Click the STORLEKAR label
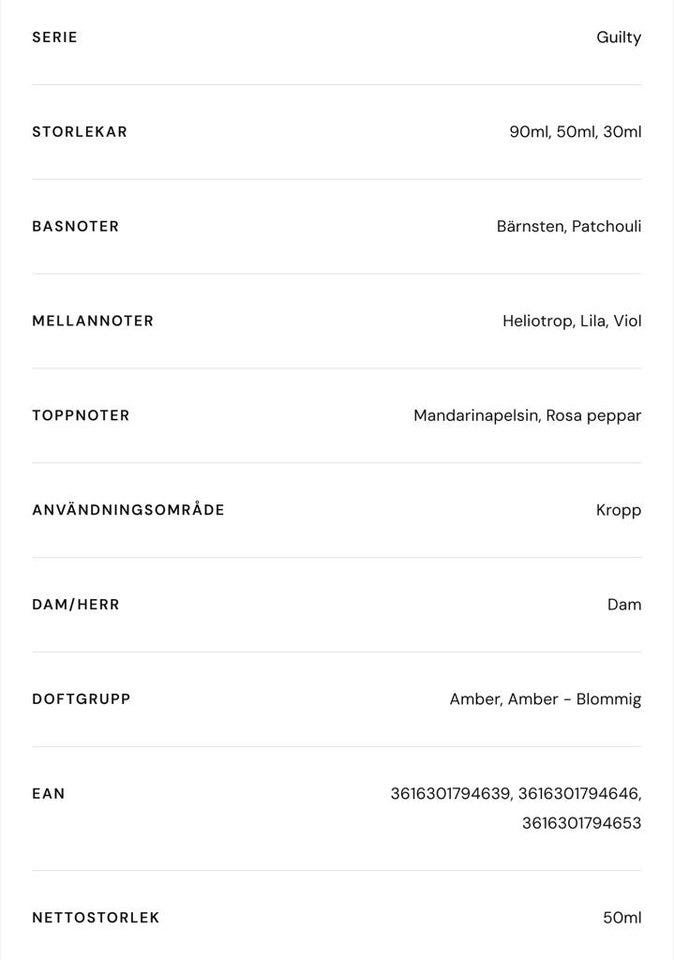Image resolution: width=674 pixels, height=960 pixels. [80, 132]
